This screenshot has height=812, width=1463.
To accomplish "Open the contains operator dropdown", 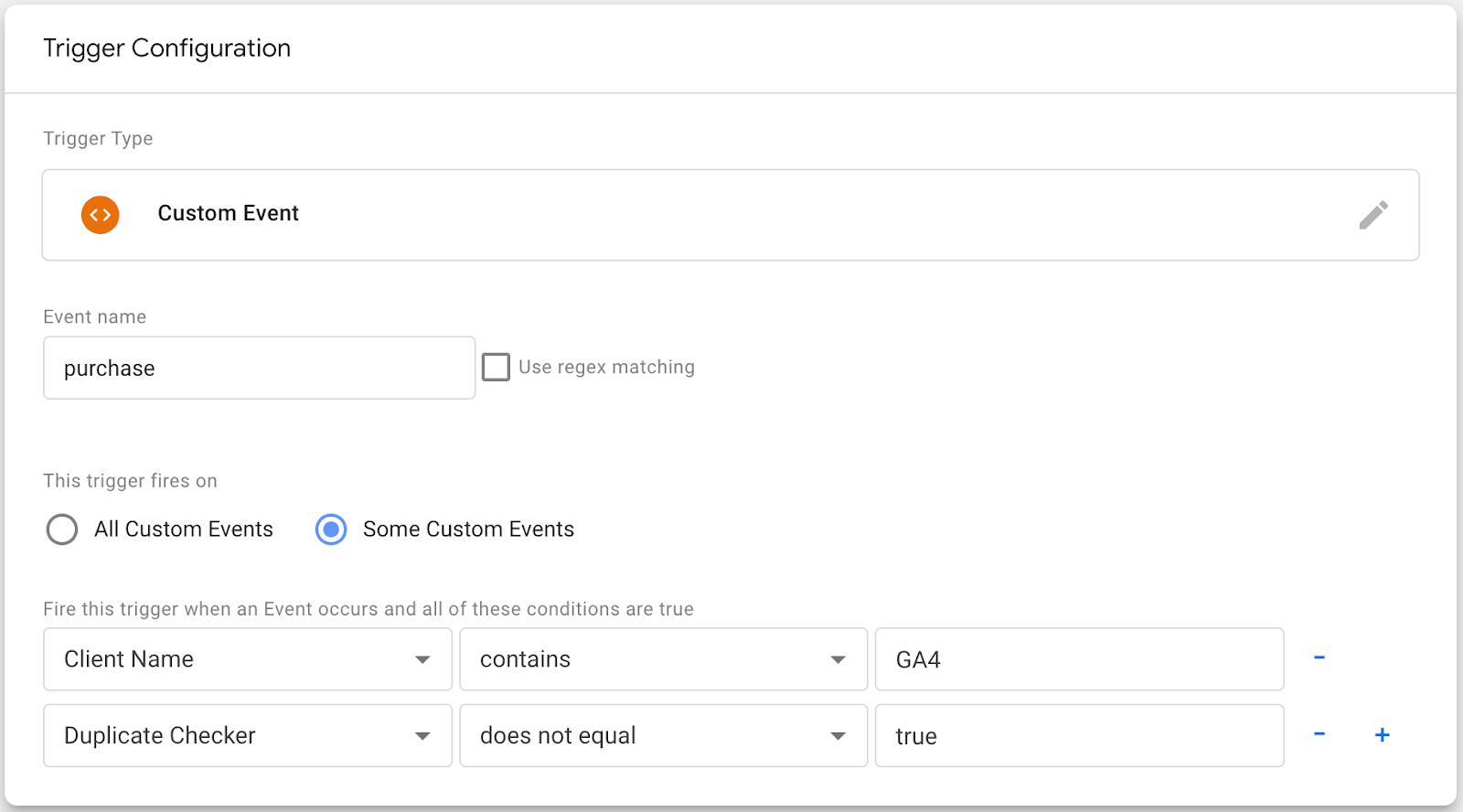I will pyautogui.click(x=663, y=659).
